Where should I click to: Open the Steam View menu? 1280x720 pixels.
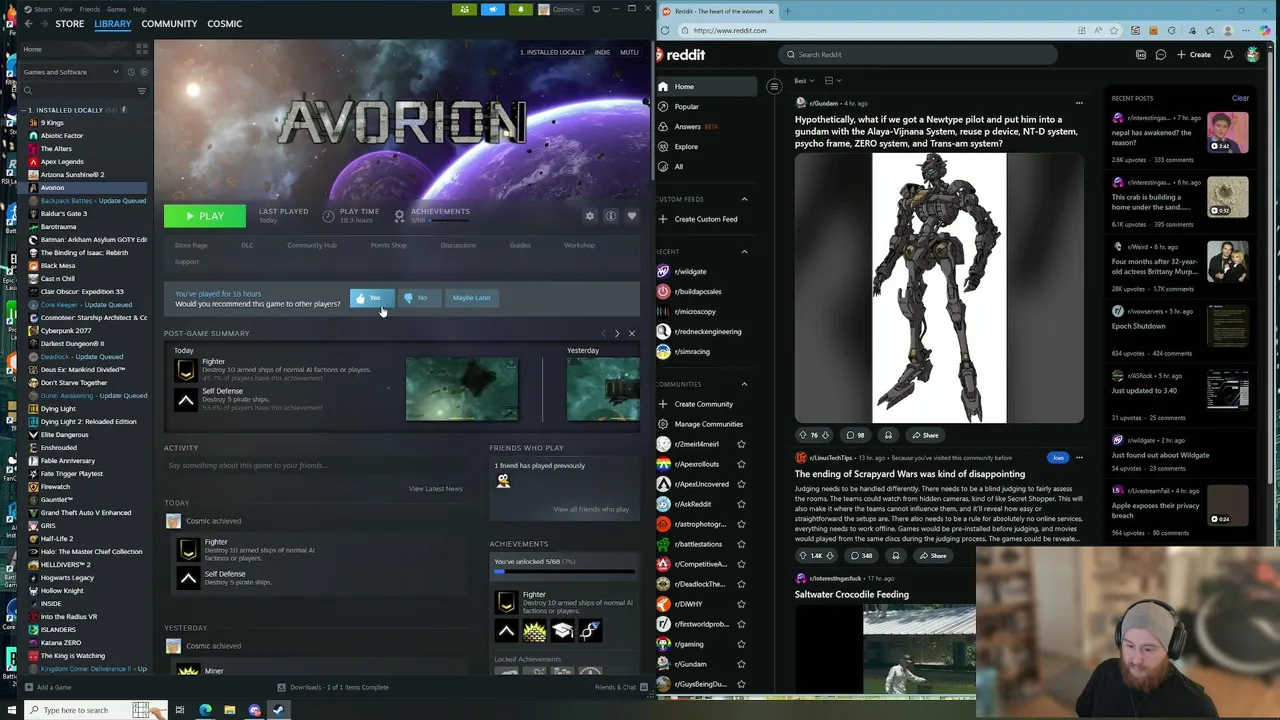65,9
